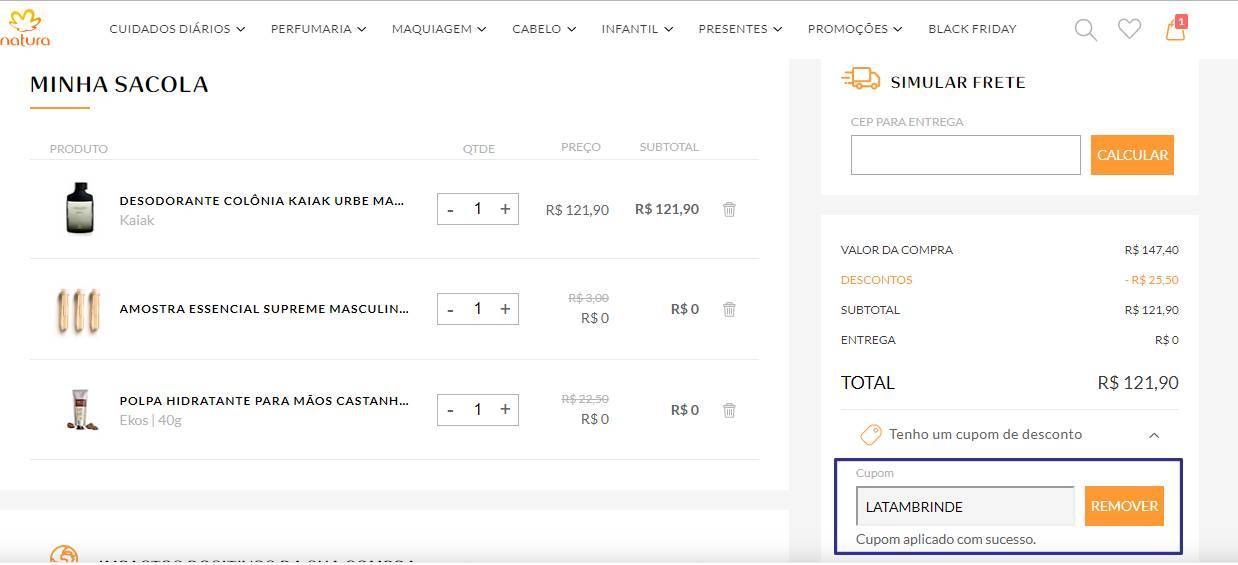This screenshot has width=1238, height=565.
Task: Remove Amostra Essencial Supreme using trash icon
Action: coord(729,309)
